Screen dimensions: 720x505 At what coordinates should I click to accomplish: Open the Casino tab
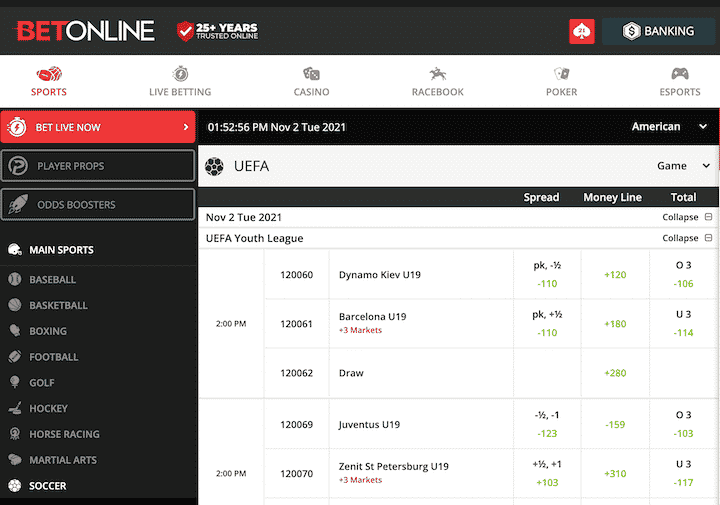click(311, 82)
